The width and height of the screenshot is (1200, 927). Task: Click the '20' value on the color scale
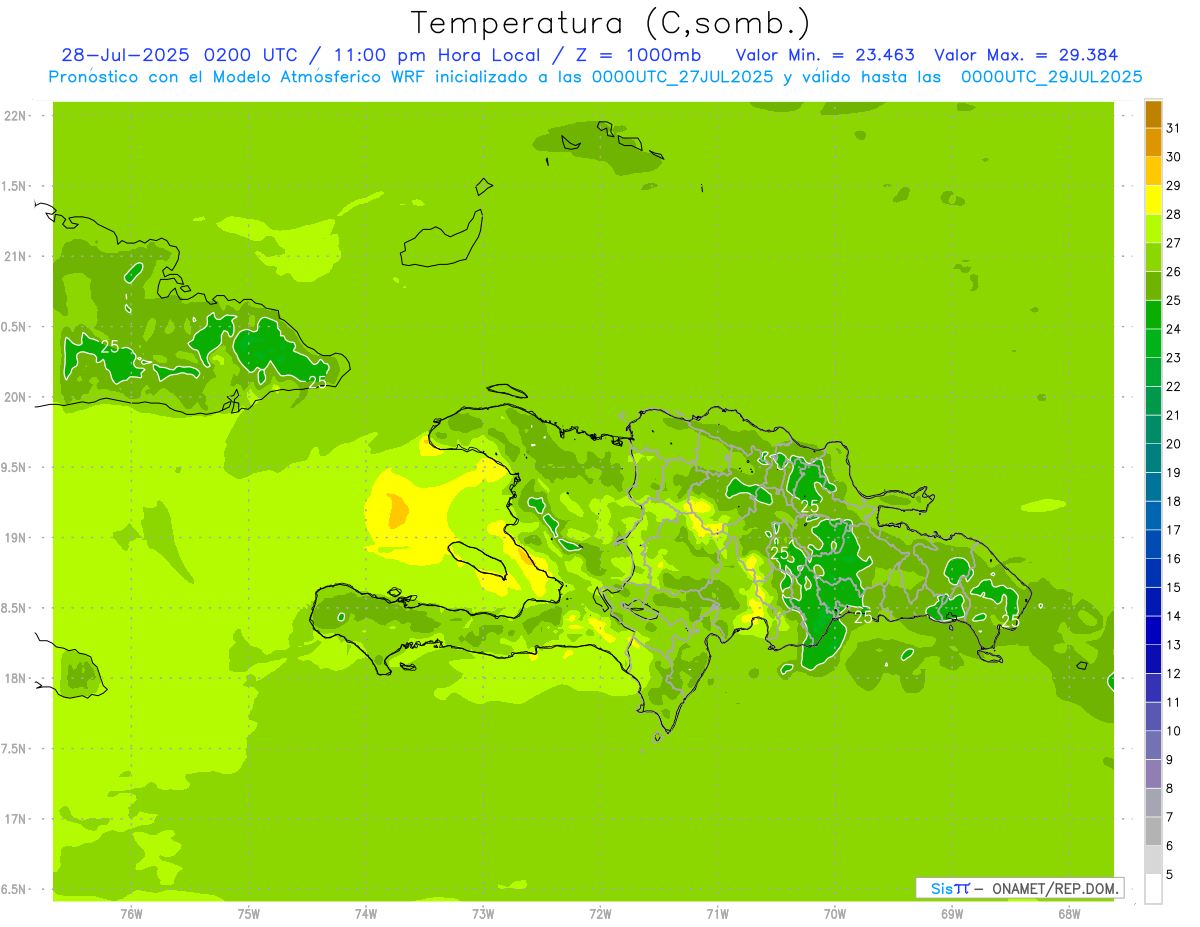(x=1173, y=444)
